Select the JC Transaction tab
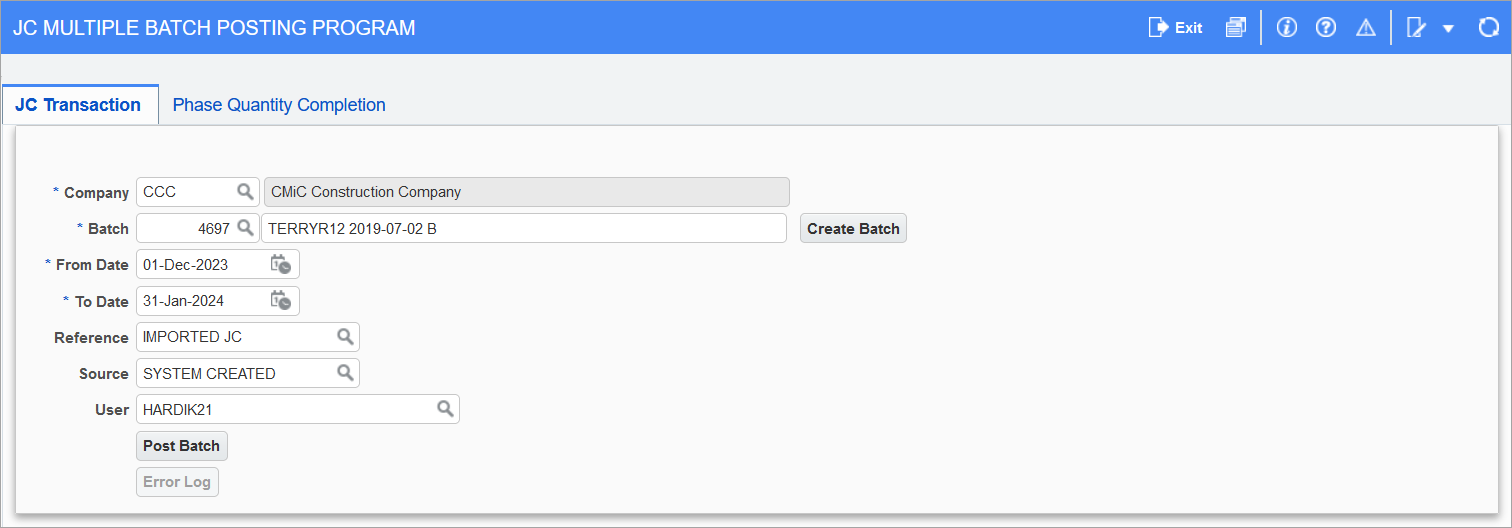Screen dimensions: 1512x528 (x=78, y=105)
